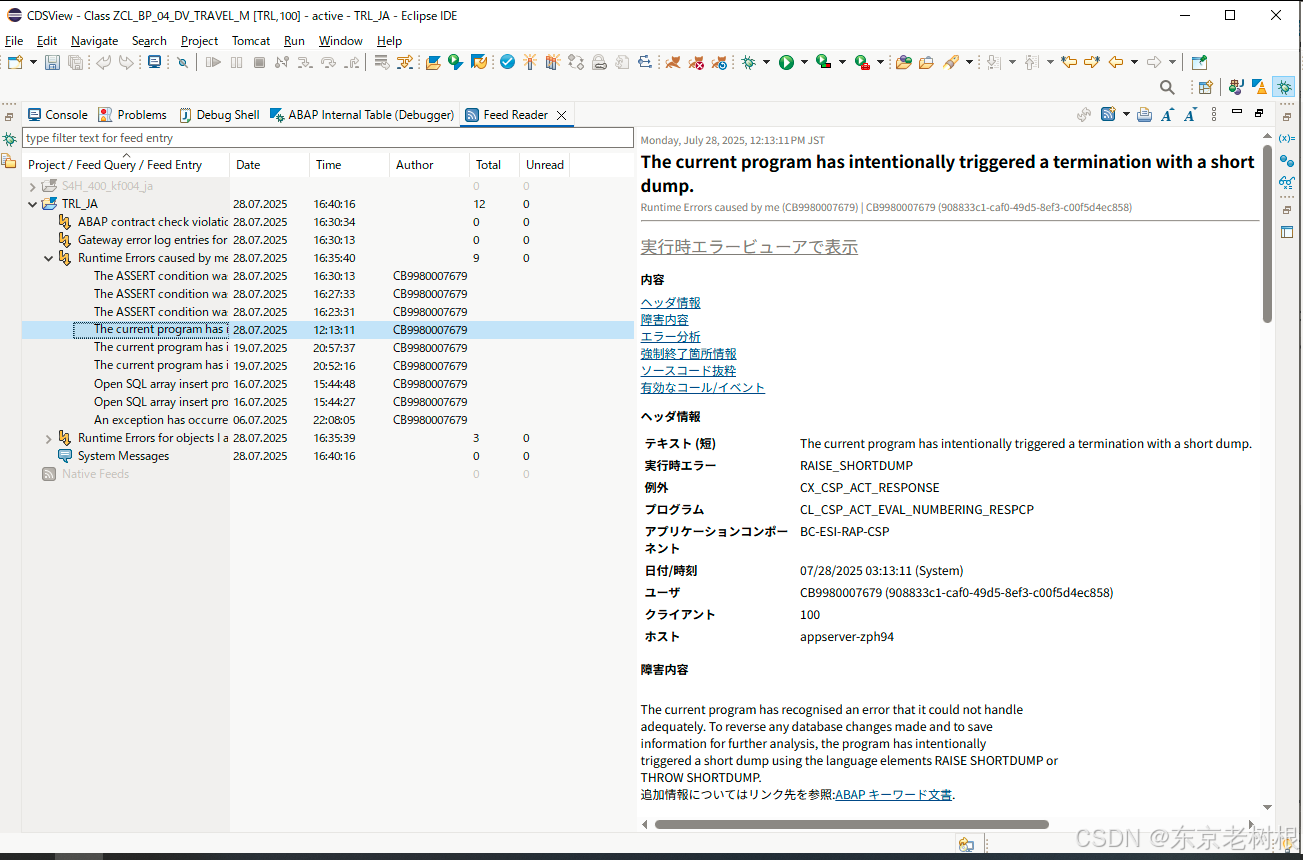Open the Tomcat menu
Image resolution: width=1303 pixels, height=860 pixels.
pyautogui.click(x=251, y=41)
